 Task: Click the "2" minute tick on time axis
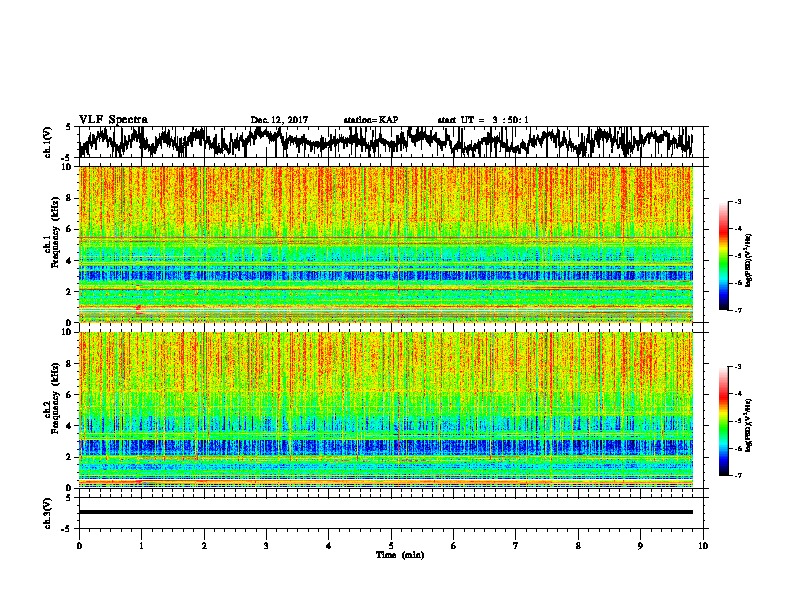tap(204, 546)
